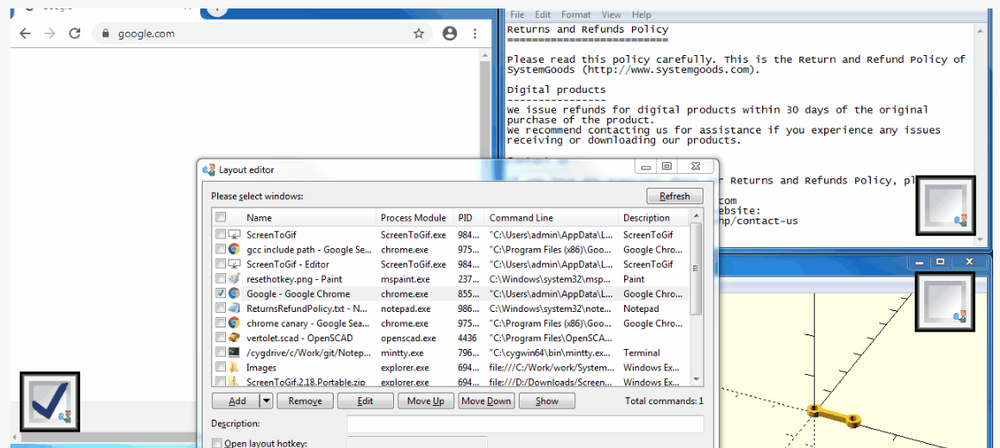Click the Remove button

click(305, 401)
